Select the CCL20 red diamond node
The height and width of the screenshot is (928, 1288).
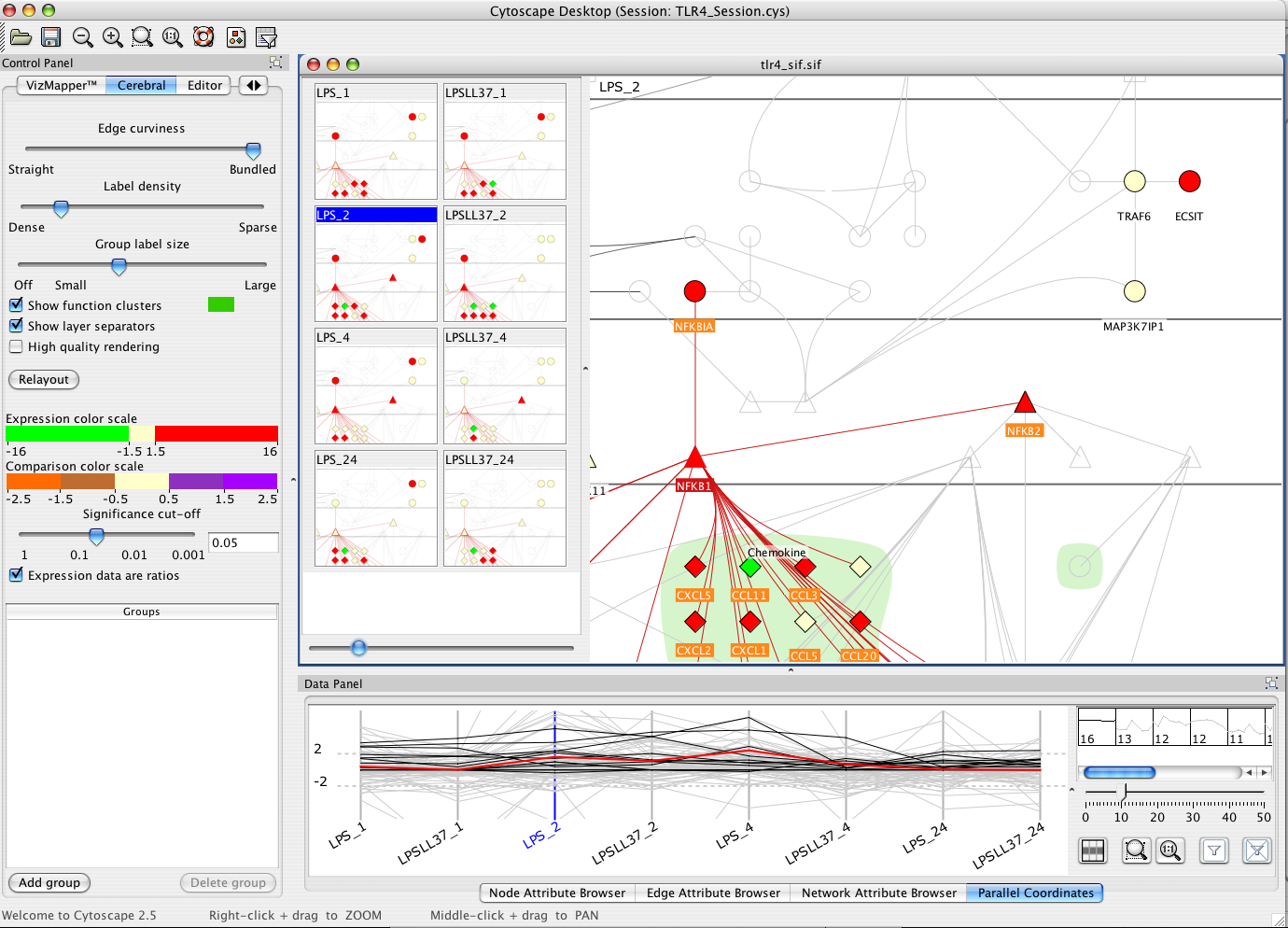(x=860, y=622)
